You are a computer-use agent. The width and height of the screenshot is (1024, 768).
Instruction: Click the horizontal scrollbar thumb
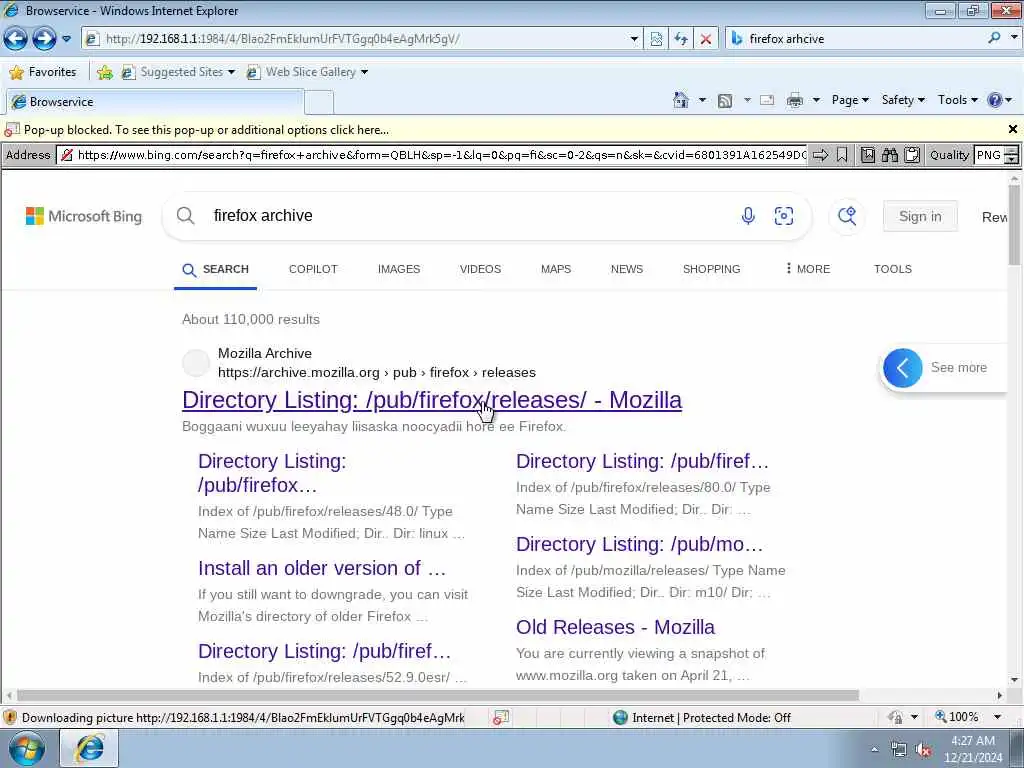coord(438,696)
